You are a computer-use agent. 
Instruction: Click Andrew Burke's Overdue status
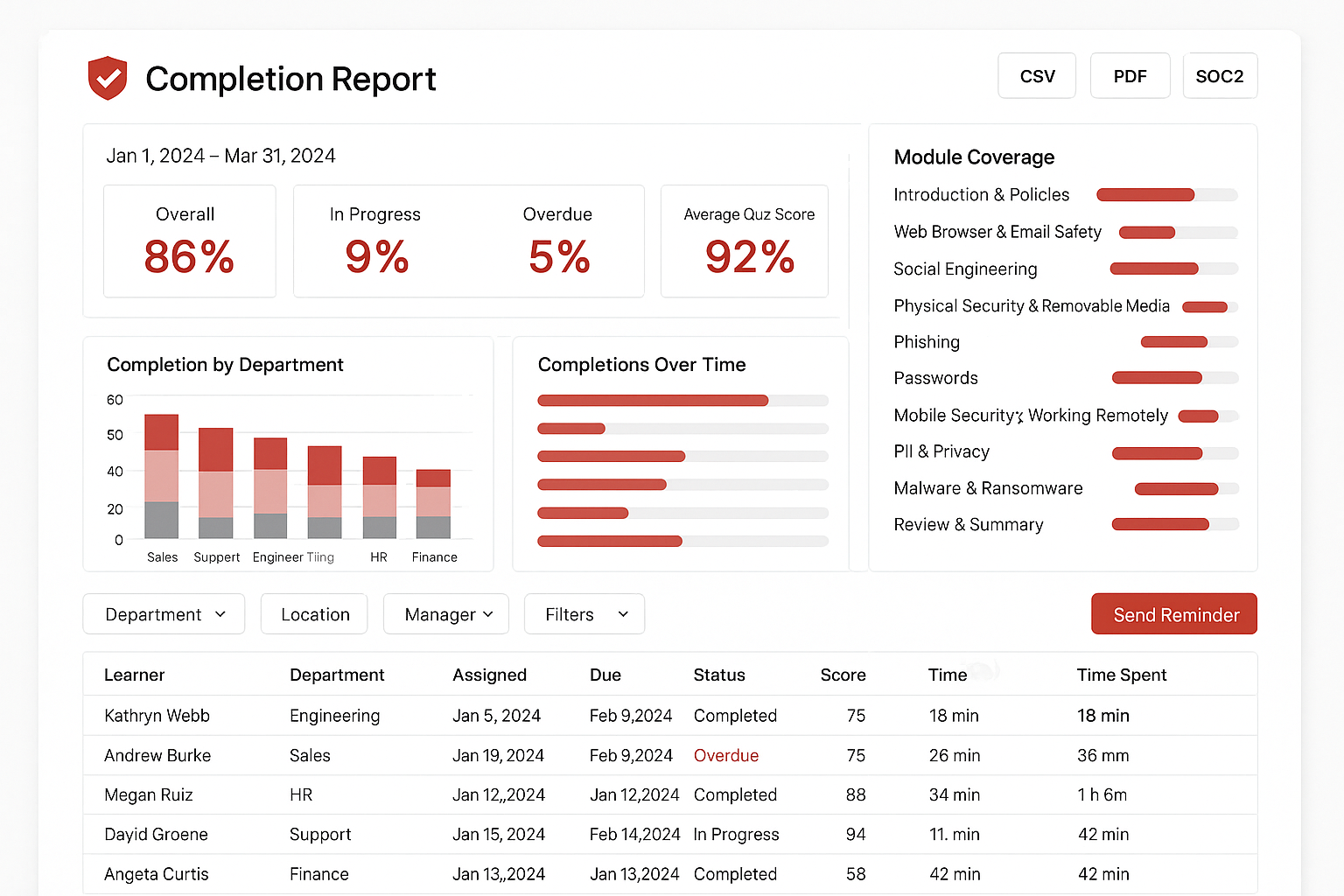(x=725, y=755)
